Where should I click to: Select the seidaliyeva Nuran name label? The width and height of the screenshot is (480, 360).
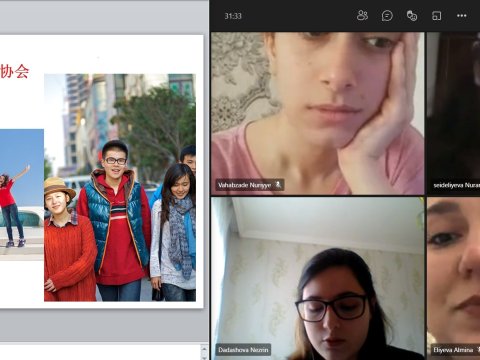[x=456, y=185]
